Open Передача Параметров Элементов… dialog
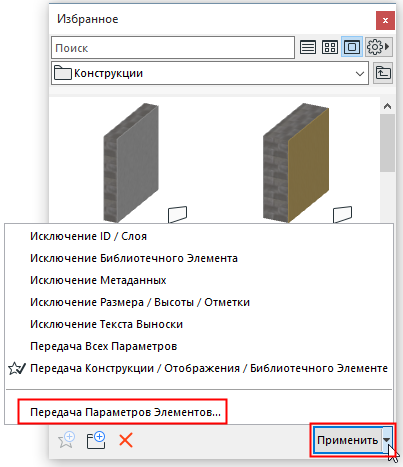This screenshot has height=467, width=403. [x=199, y=412]
